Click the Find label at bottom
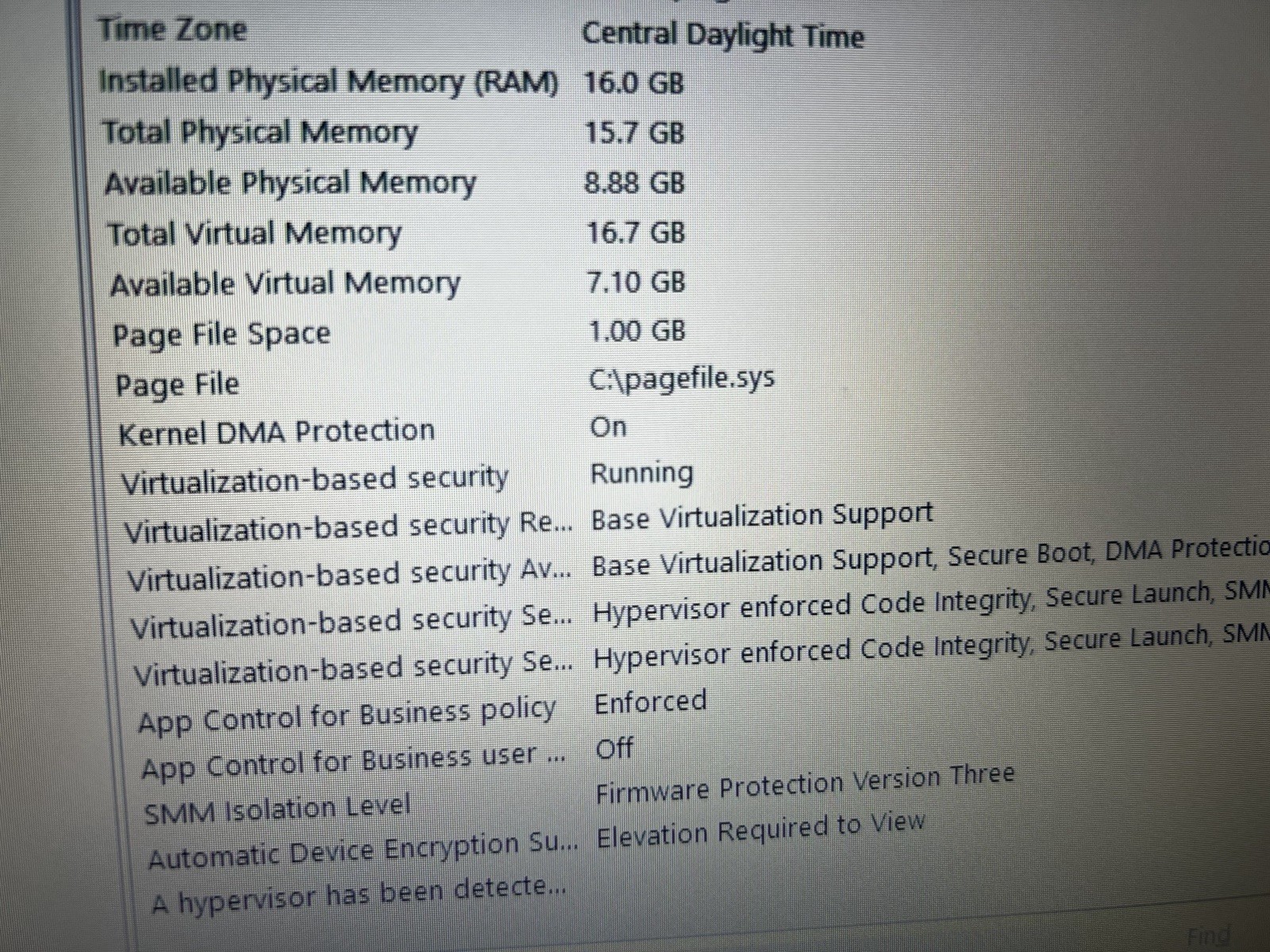The image size is (1270, 952). pos(1209,936)
